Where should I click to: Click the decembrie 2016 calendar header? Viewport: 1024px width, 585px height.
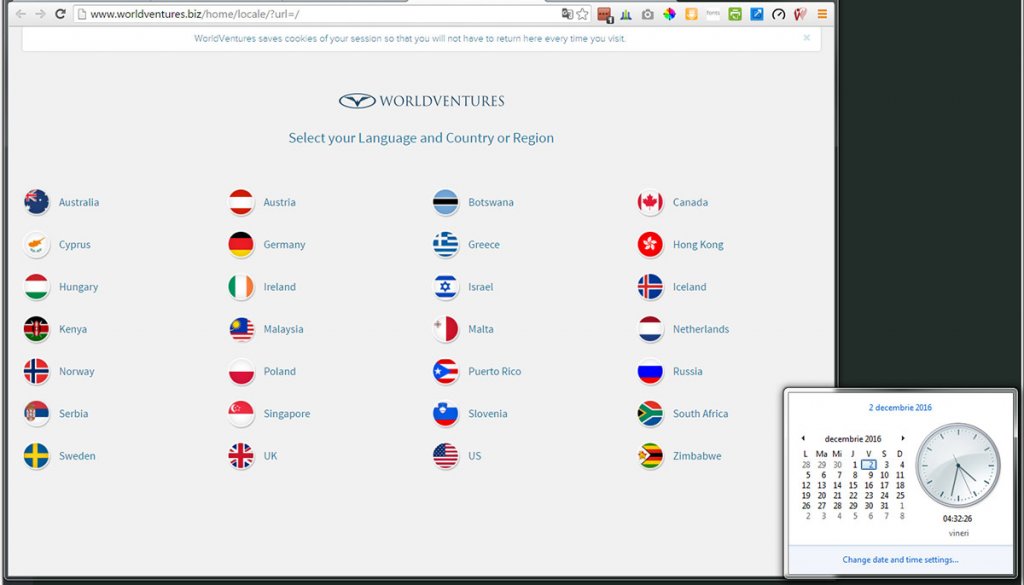coord(853,439)
